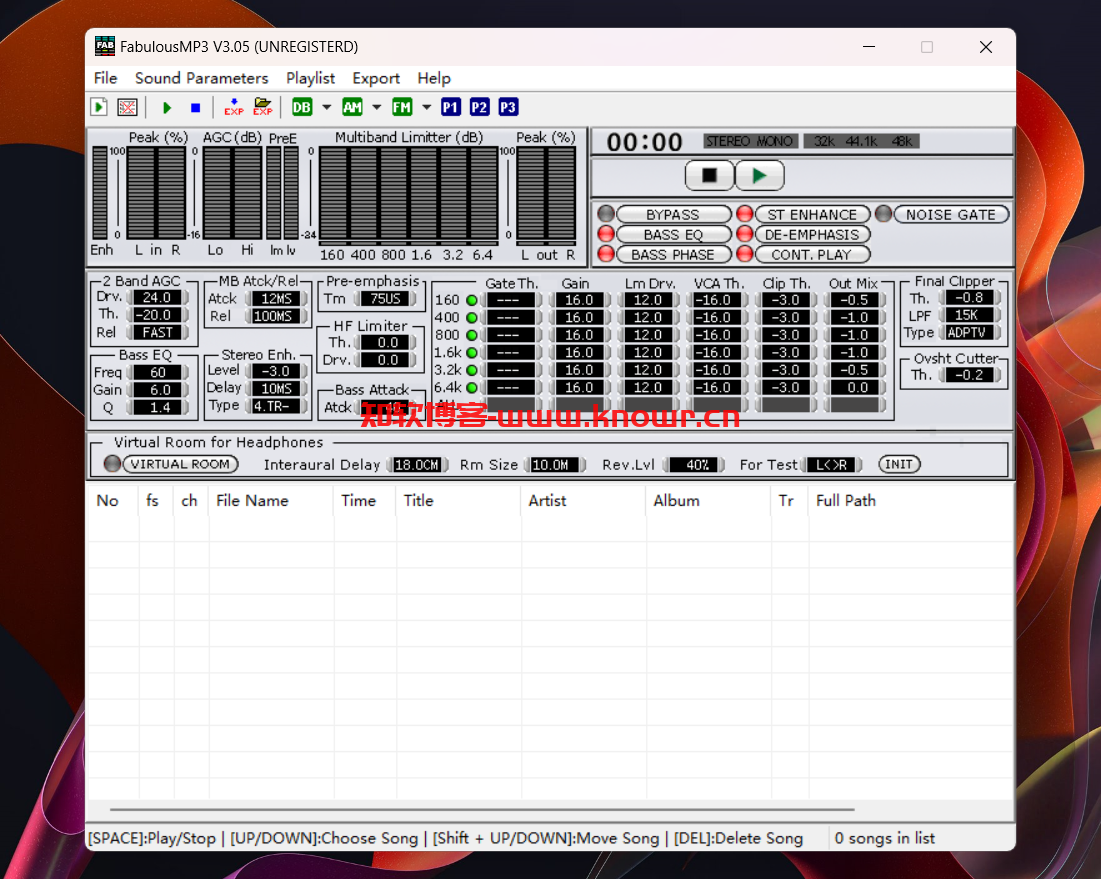Viewport: 1101px width, 879px height.
Task: Change the For Test L<>R selector
Action: coord(832,464)
